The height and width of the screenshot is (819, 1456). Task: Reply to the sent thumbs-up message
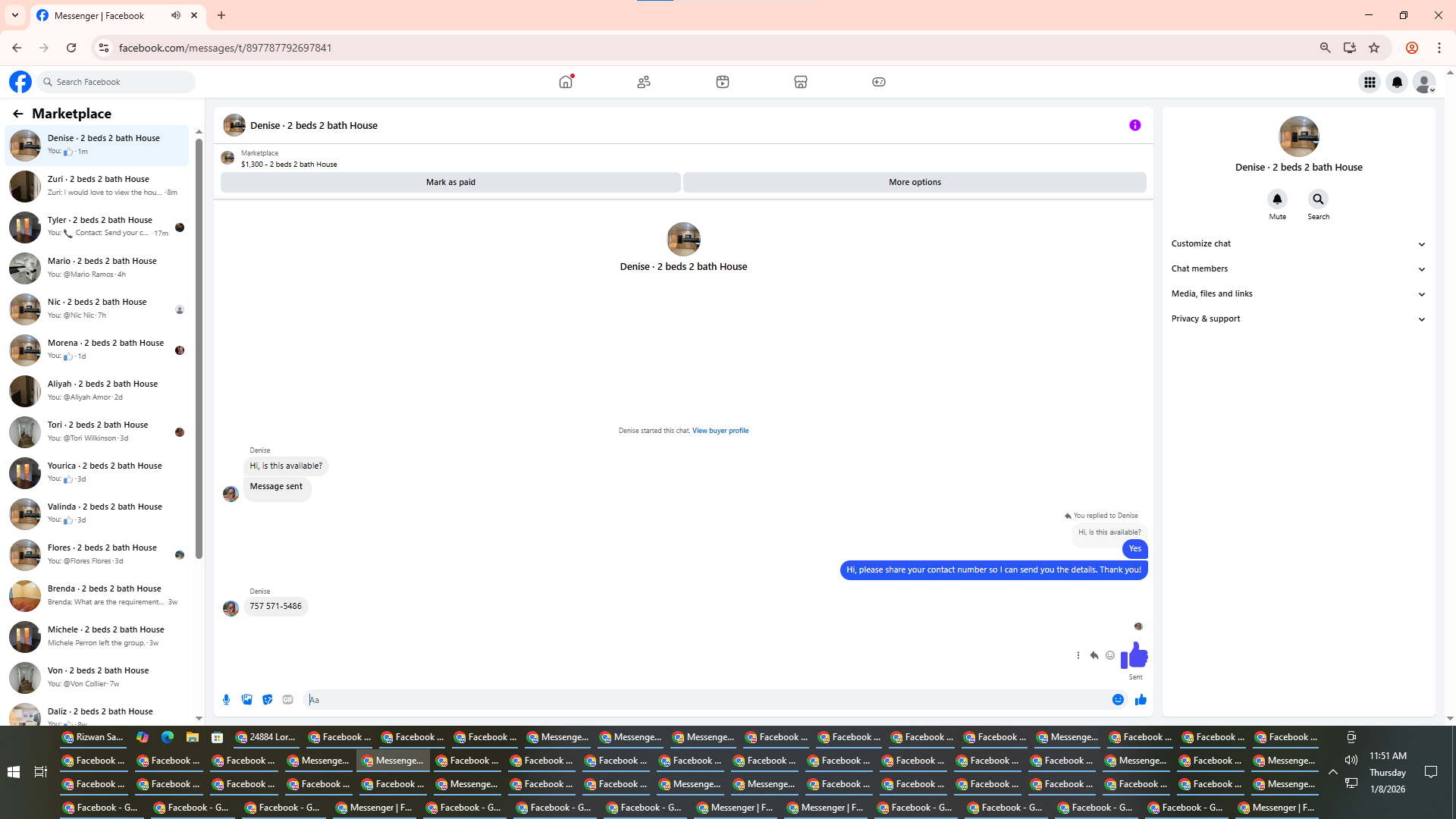(x=1094, y=655)
